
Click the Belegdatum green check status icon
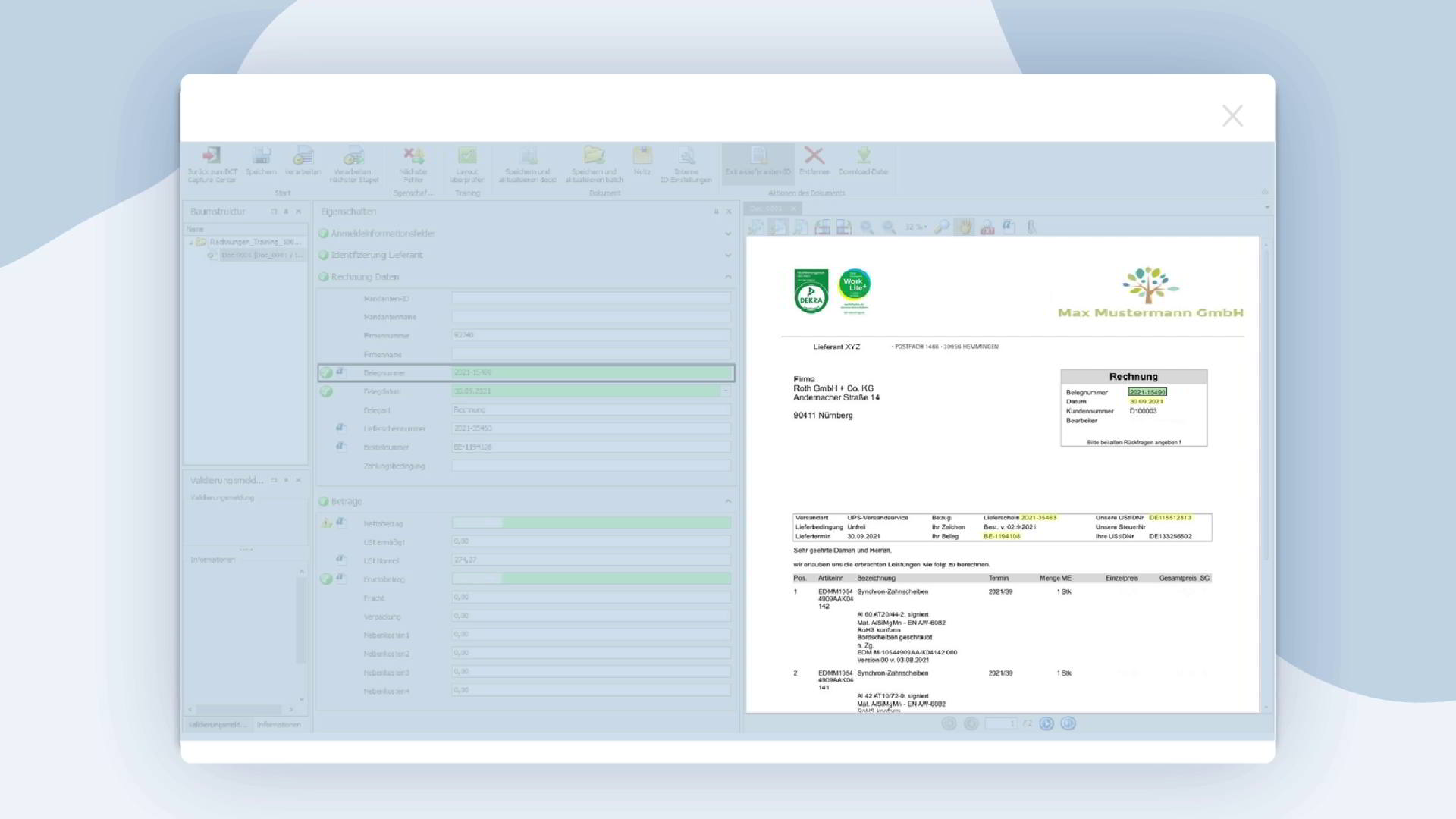(x=326, y=391)
